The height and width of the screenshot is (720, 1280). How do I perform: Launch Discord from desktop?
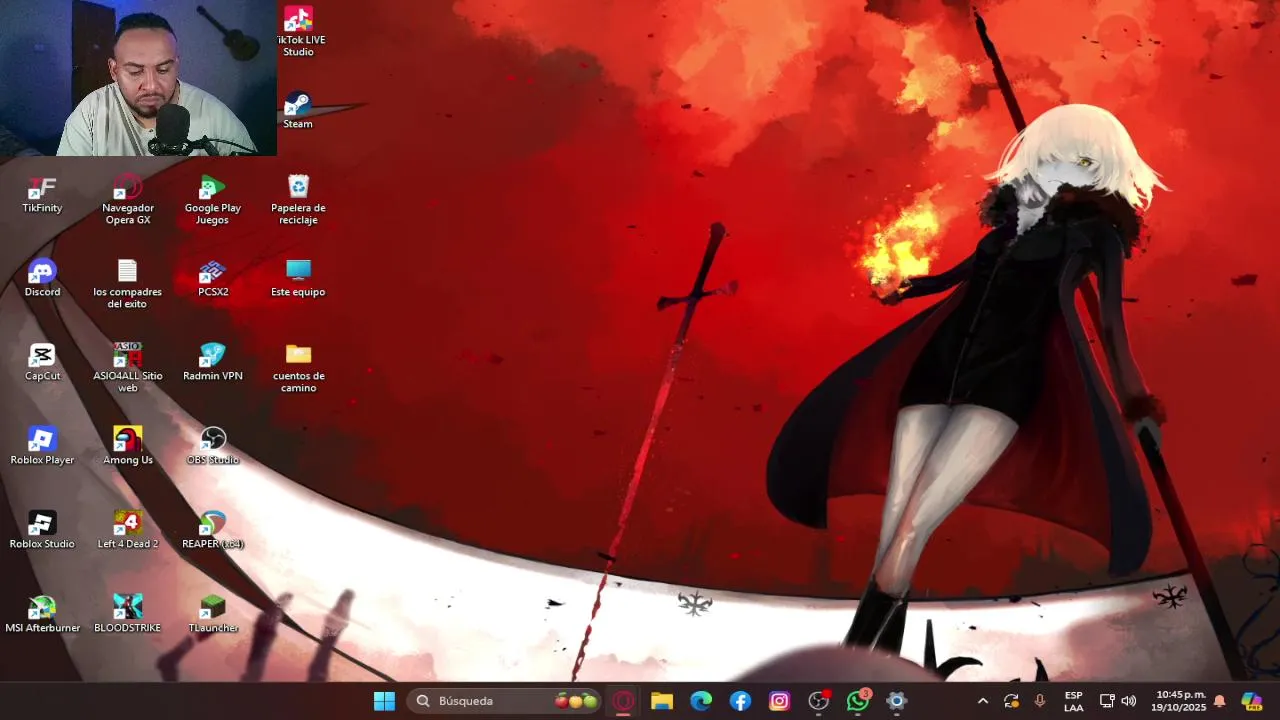(x=42, y=279)
